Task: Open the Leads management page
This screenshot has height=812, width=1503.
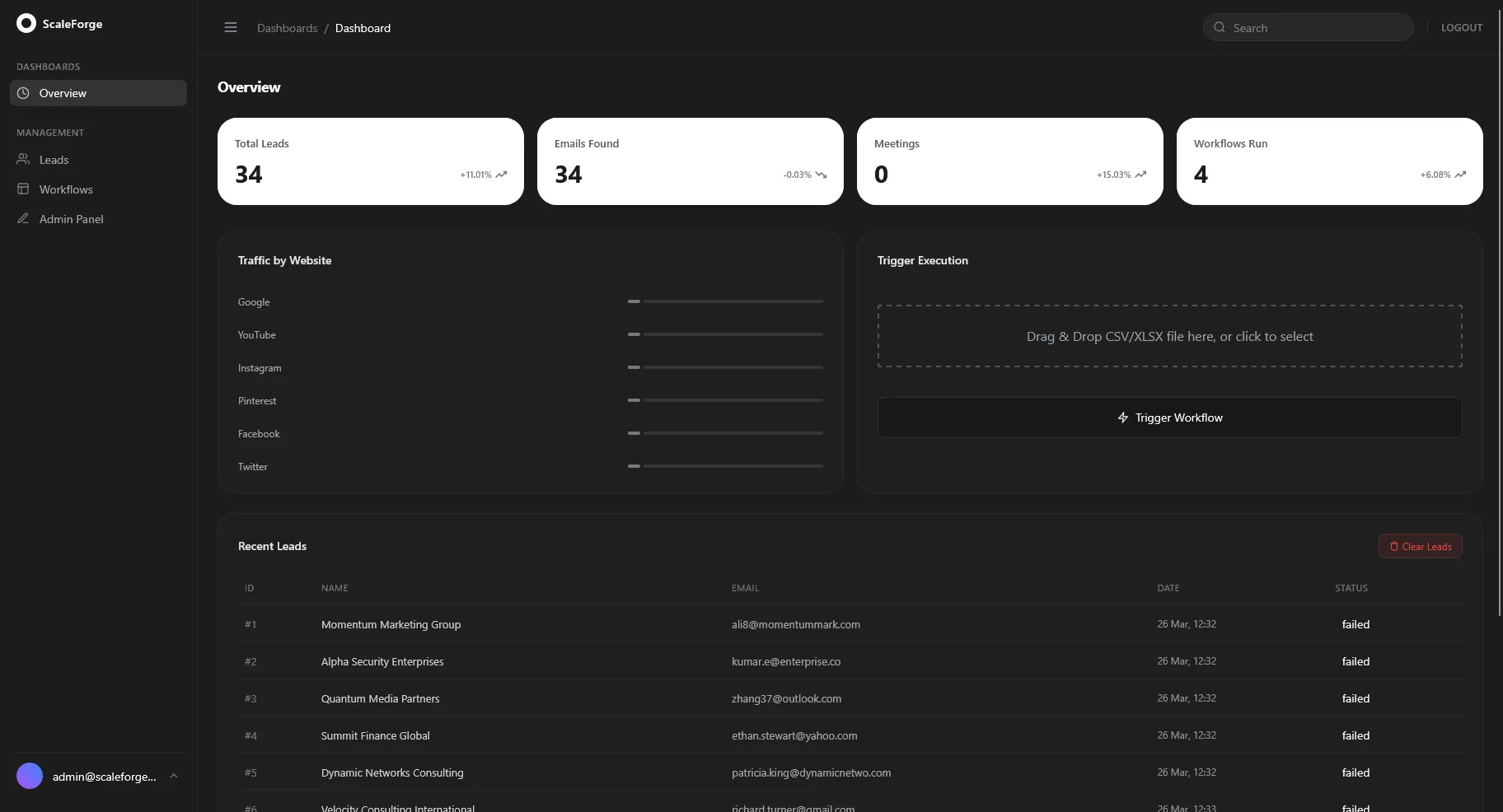Action: pos(98,160)
